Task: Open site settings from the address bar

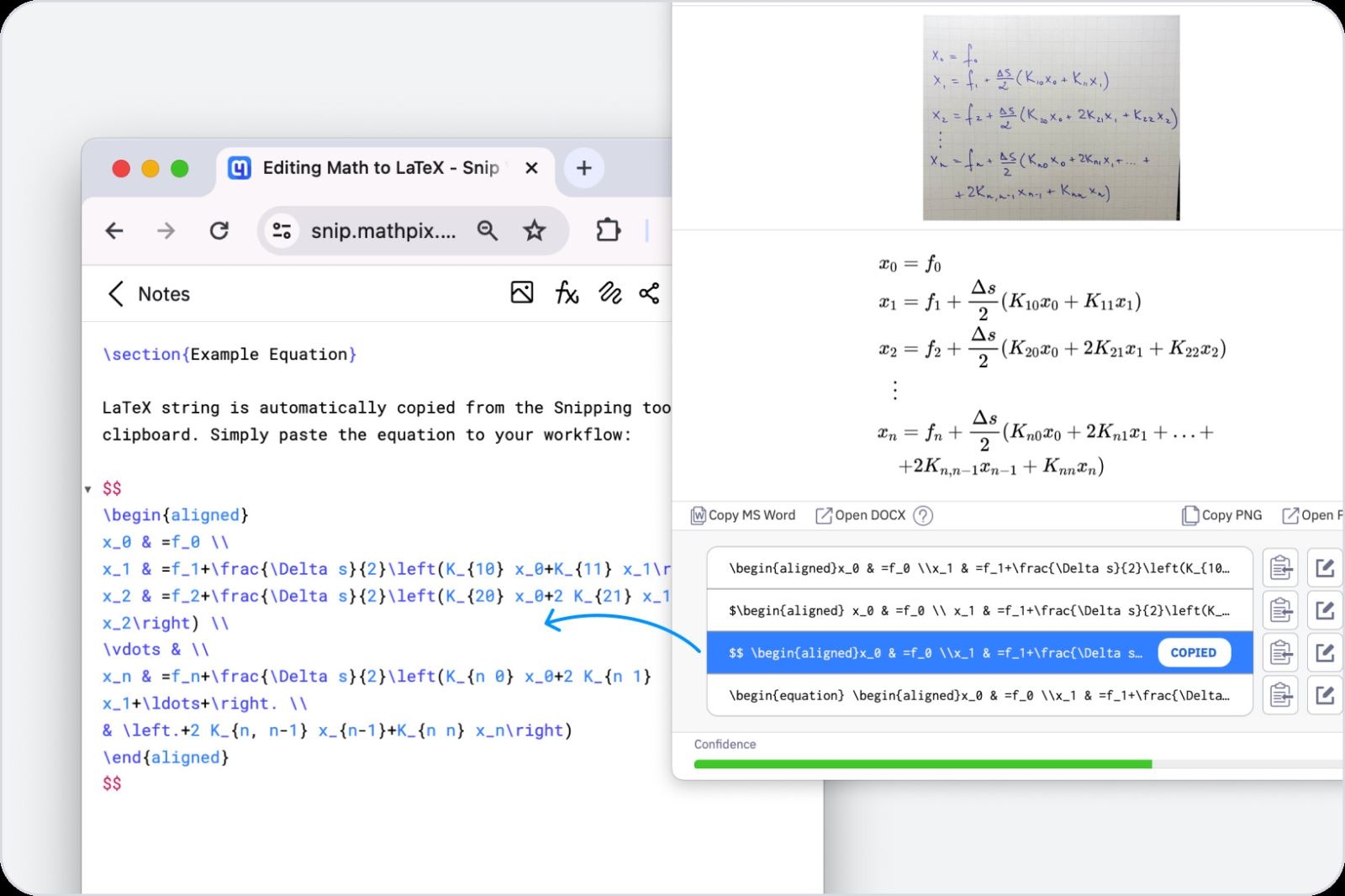Action: (282, 229)
